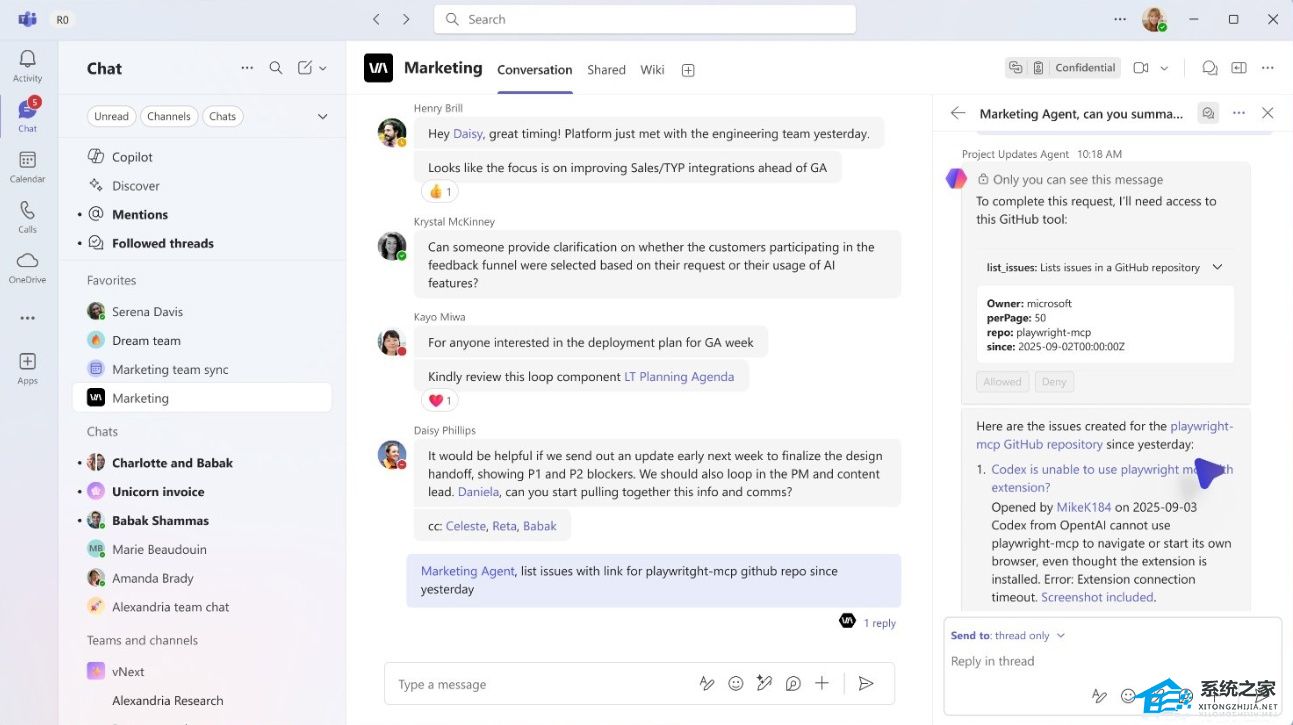The width and height of the screenshot is (1293, 725).
Task: Click the Daniela mention in Daisy Phillips' message
Action: pyautogui.click(x=478, y=492)
